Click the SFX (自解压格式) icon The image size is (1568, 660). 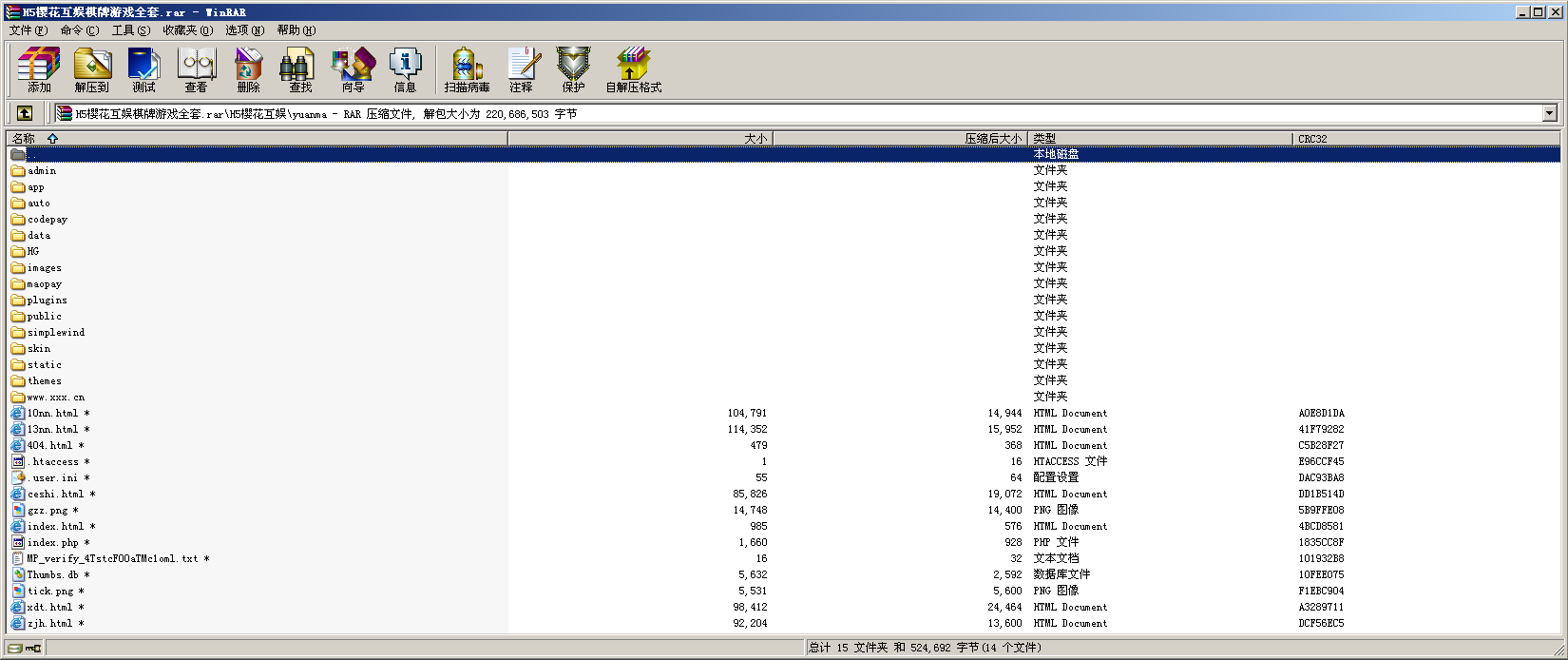point(633,69)
